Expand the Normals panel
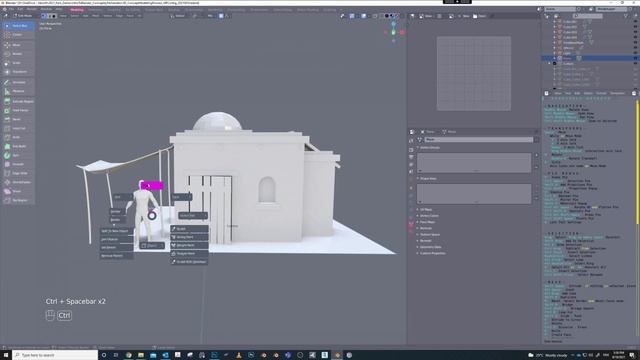Image resolution: width=640 pixels, height=360 pixels. pyautogui.click(x=425, y=228)
